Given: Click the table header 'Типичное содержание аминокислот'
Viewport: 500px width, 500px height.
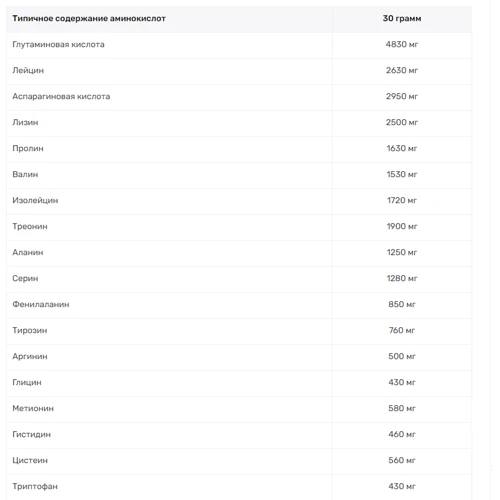Looking at the screenshot, I should pyautogui.click(x=89, y=18).
